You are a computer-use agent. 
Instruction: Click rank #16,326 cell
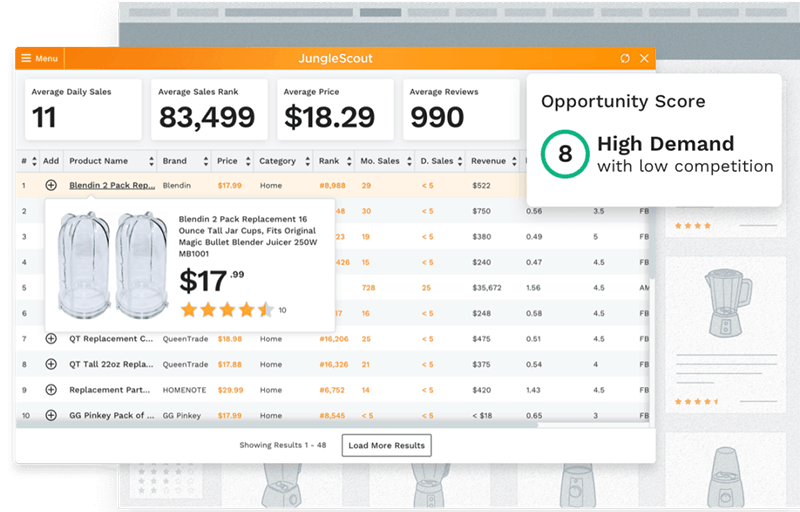(334, 364)
